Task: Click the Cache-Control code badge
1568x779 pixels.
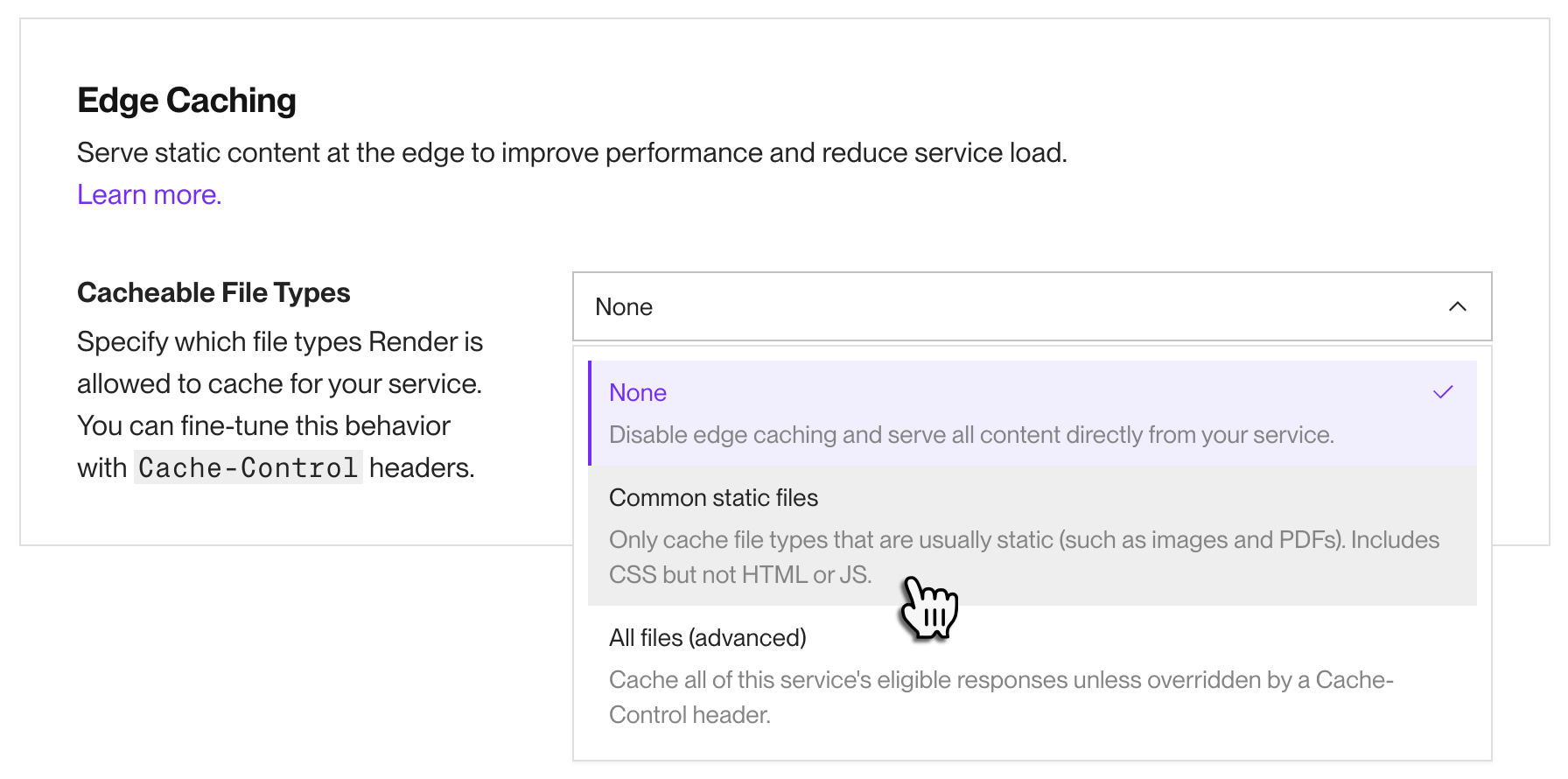Action: coord(248,467)
